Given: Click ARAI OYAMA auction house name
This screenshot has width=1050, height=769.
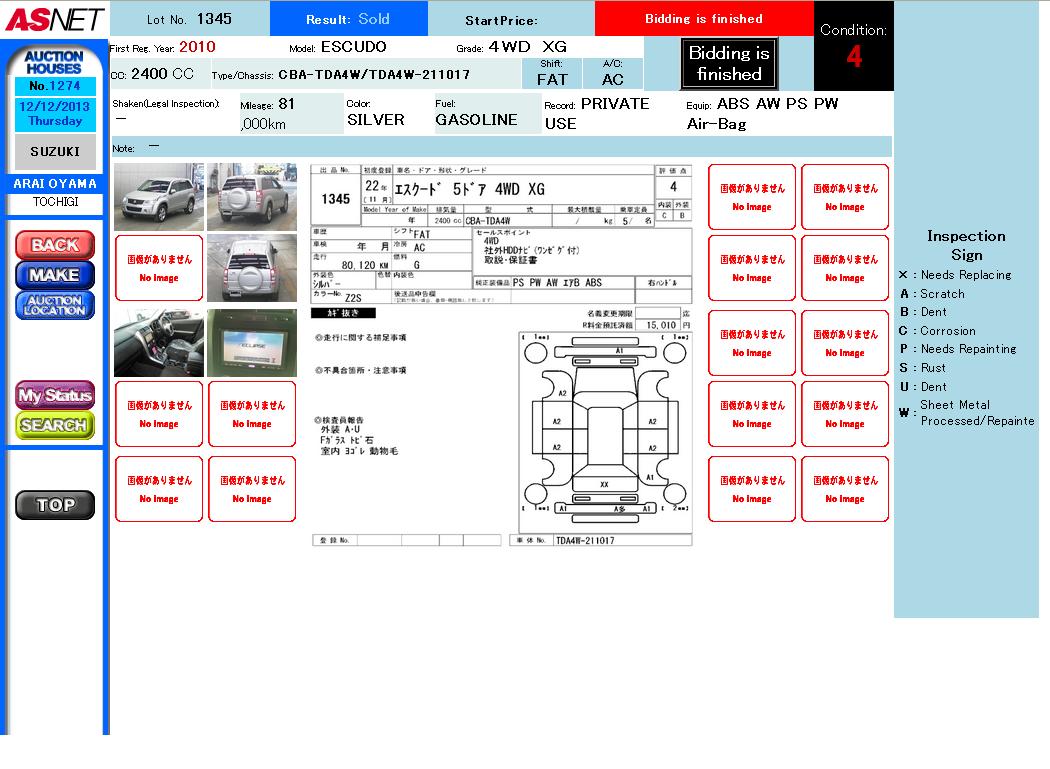Looking at the screenshot, I should 55,184.
